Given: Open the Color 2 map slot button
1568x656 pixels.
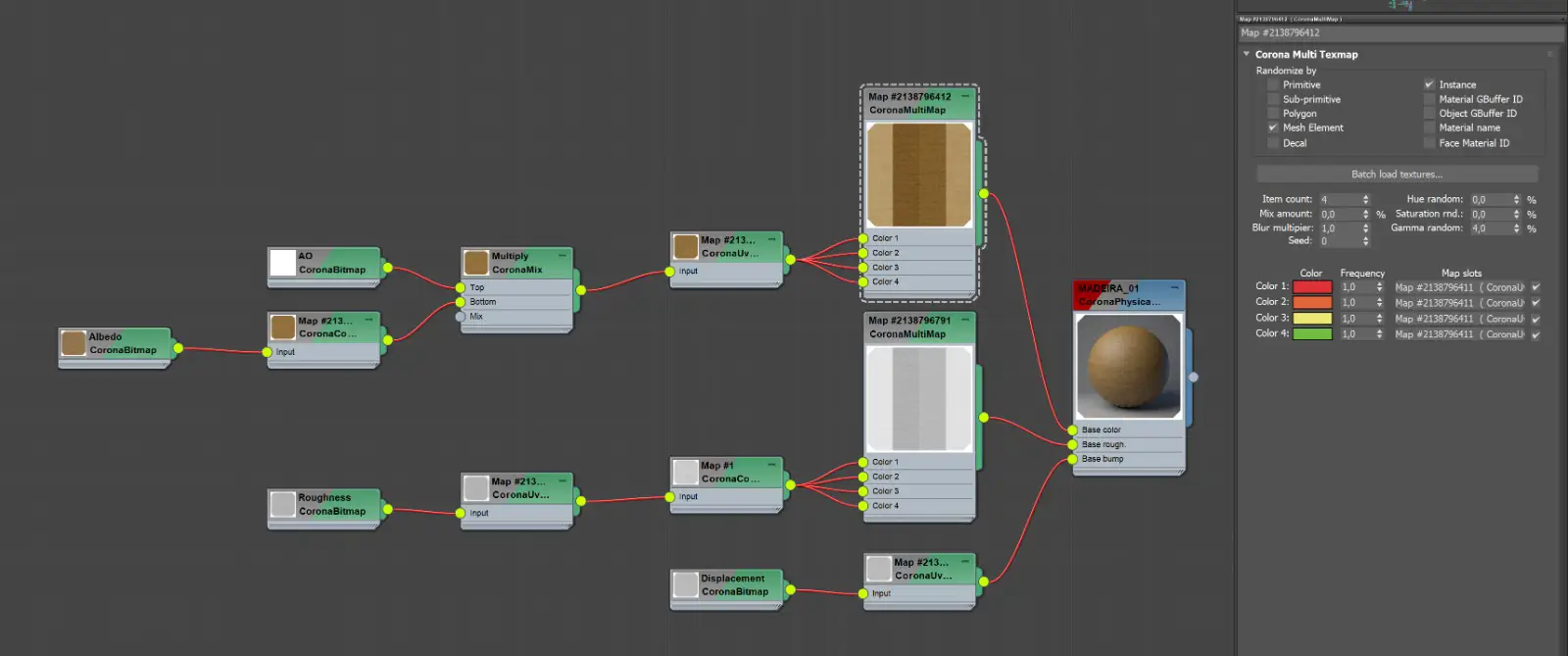Looking at the screenshot, I should [1459, 303].
